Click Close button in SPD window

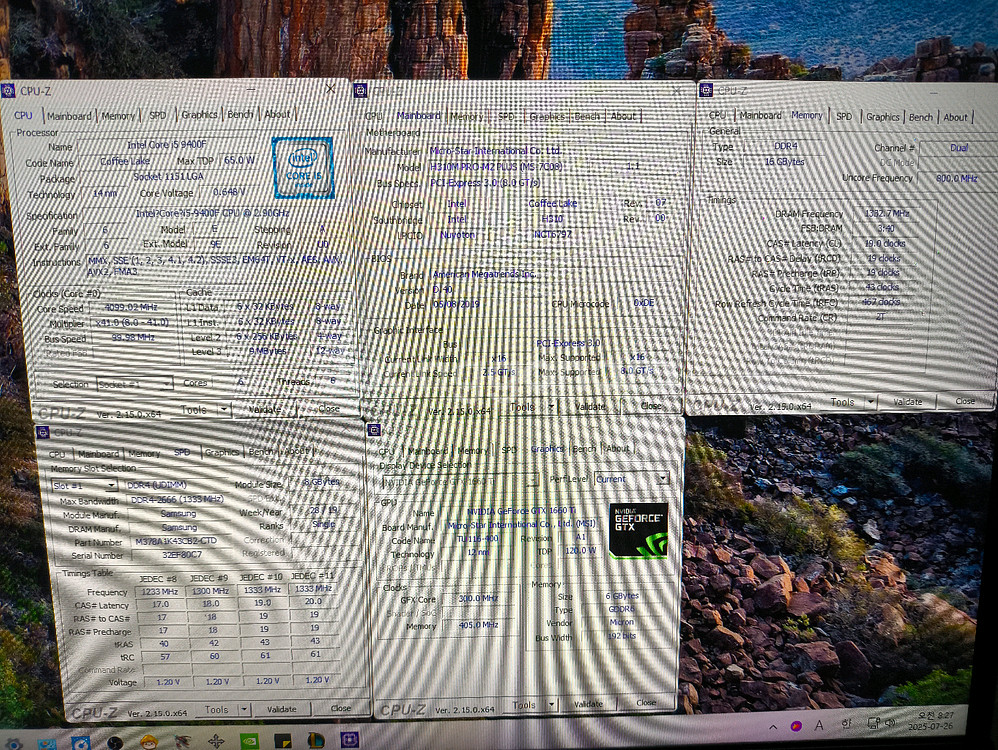(341, 708)
